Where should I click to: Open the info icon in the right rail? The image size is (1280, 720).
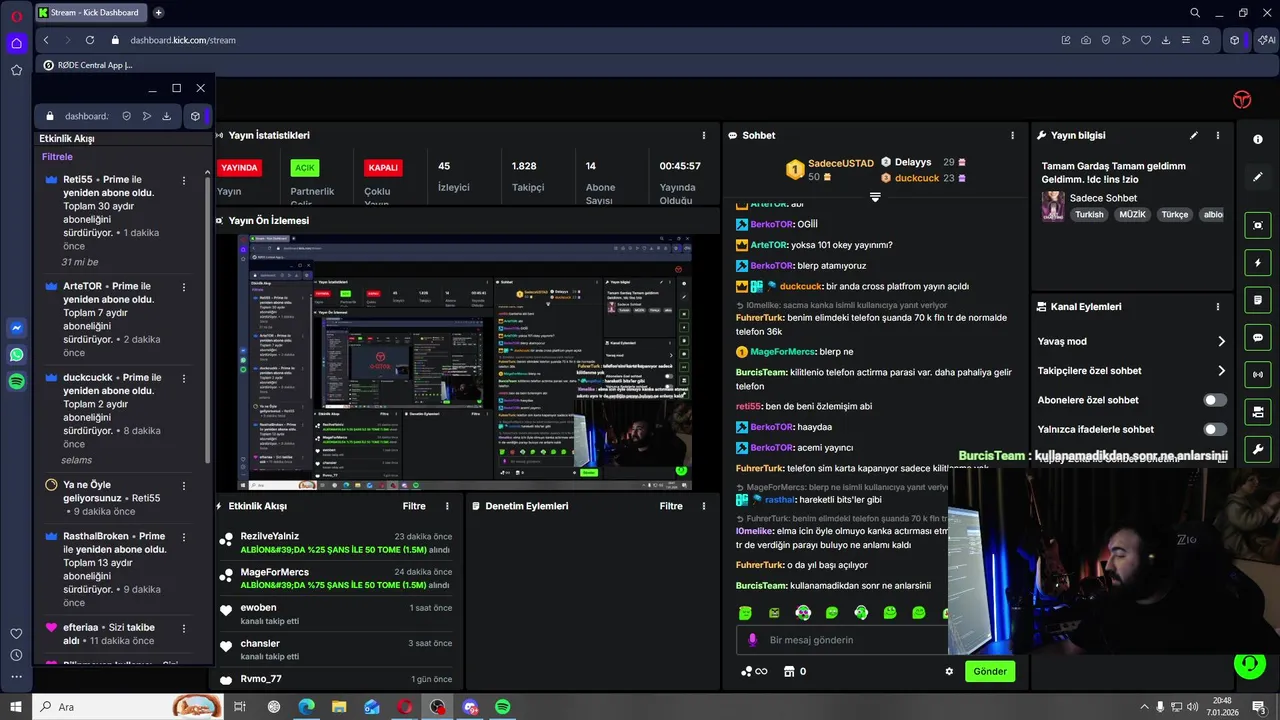coord(1258,139)
